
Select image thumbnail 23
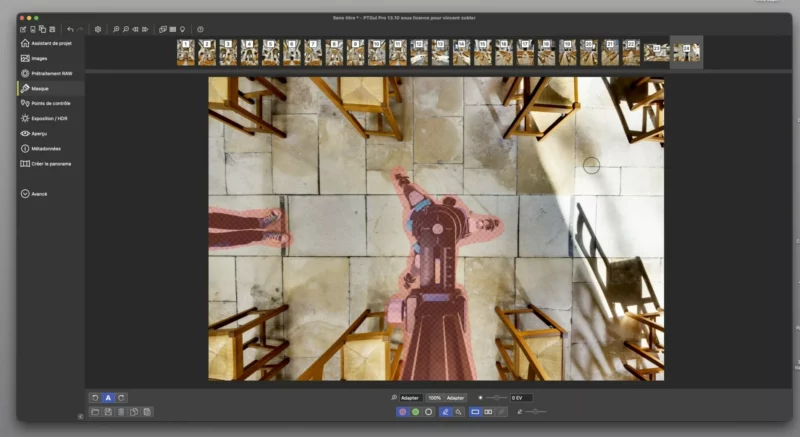pyautogui.click(x=656, y=53)
